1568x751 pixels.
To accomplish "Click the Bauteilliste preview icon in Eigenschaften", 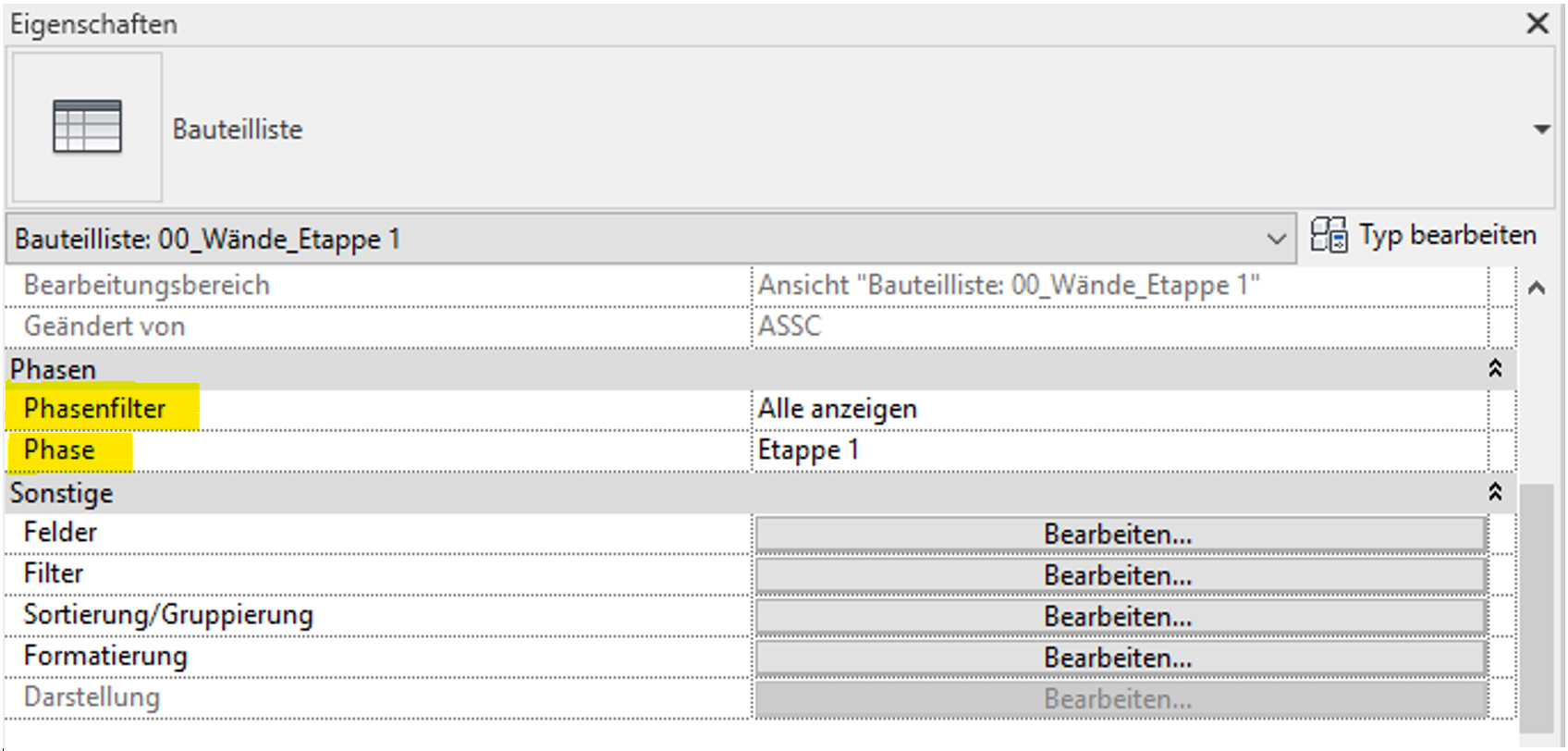I will pyautogui.click(x=85, y=127).
